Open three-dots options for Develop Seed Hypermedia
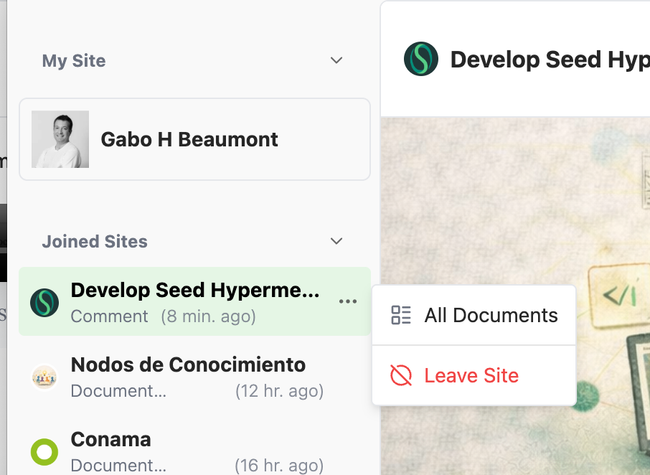The width and height of the screenshot is (650, 475). click(x=347, y=301)
